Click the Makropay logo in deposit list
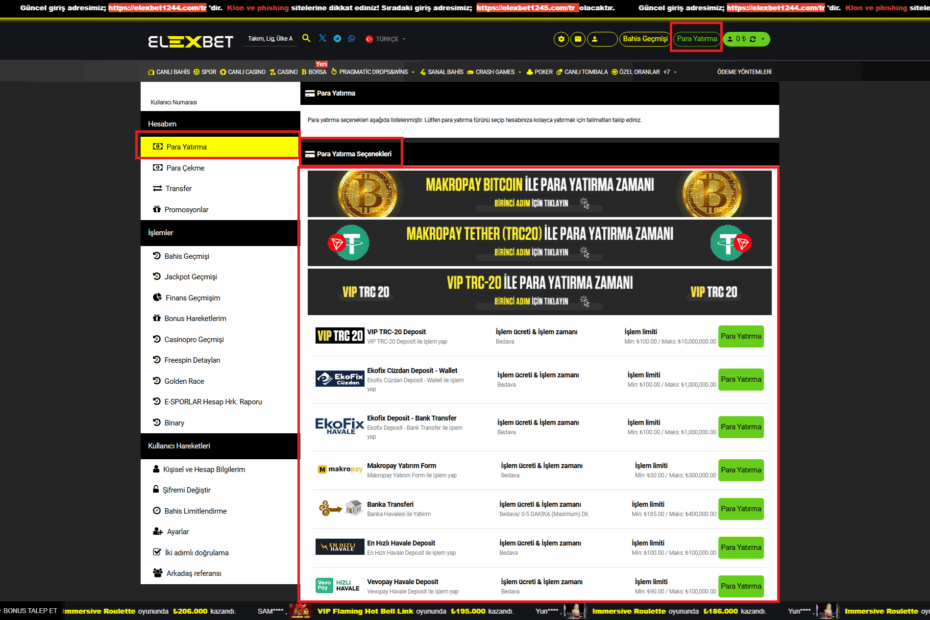The width and height of the screenshot is (930, 620). [340, 469]
